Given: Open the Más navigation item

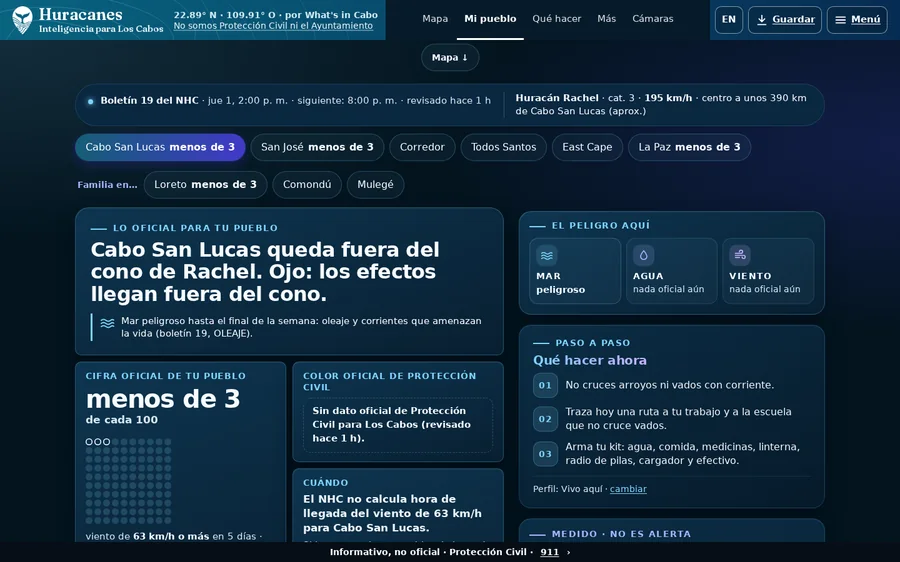Looking at the screenshot, I should tap(607, 19).
